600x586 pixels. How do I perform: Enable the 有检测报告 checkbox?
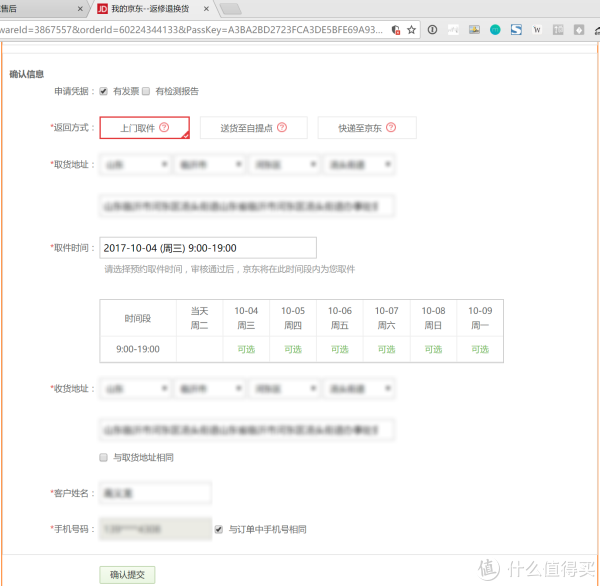click(146, 91)
